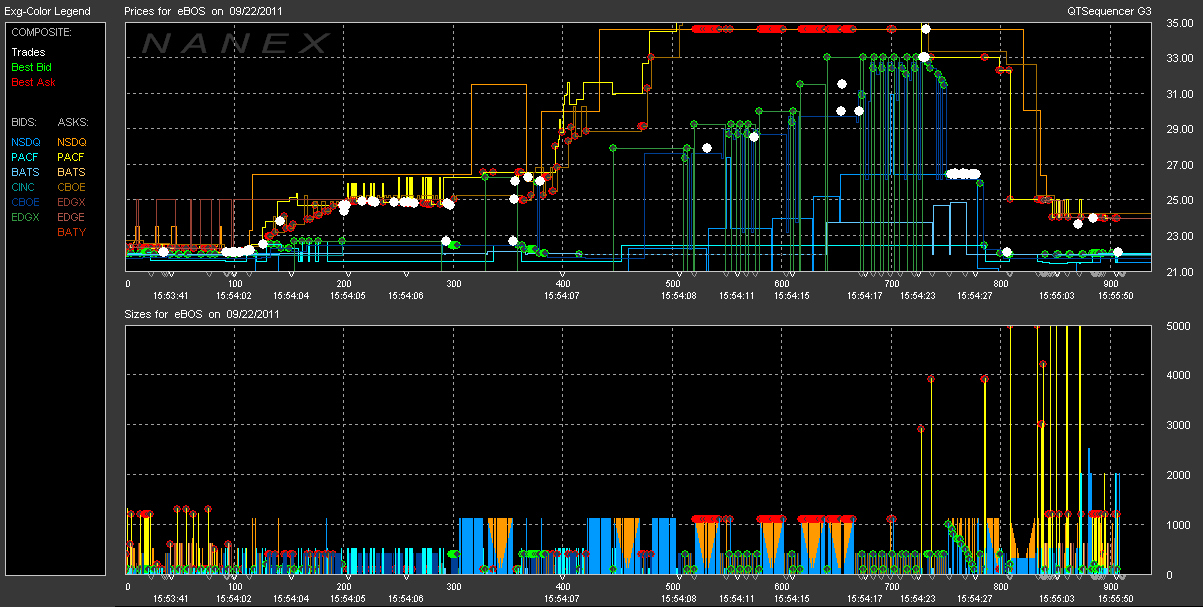
Task: Click the EDGX entry under ASKS
Action: (73, 202)
